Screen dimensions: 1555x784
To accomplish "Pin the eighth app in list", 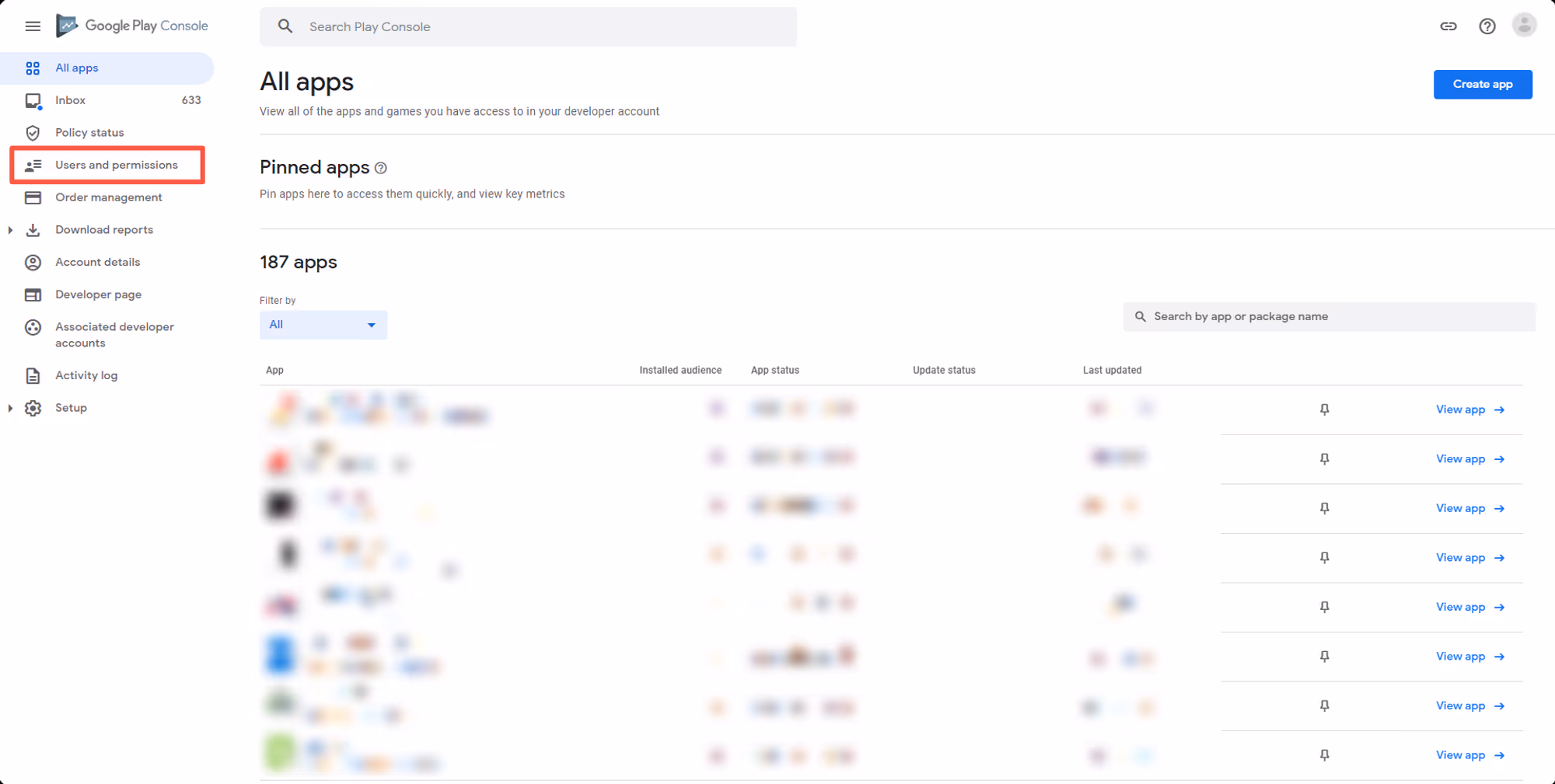I will (x=1325, y=755).
